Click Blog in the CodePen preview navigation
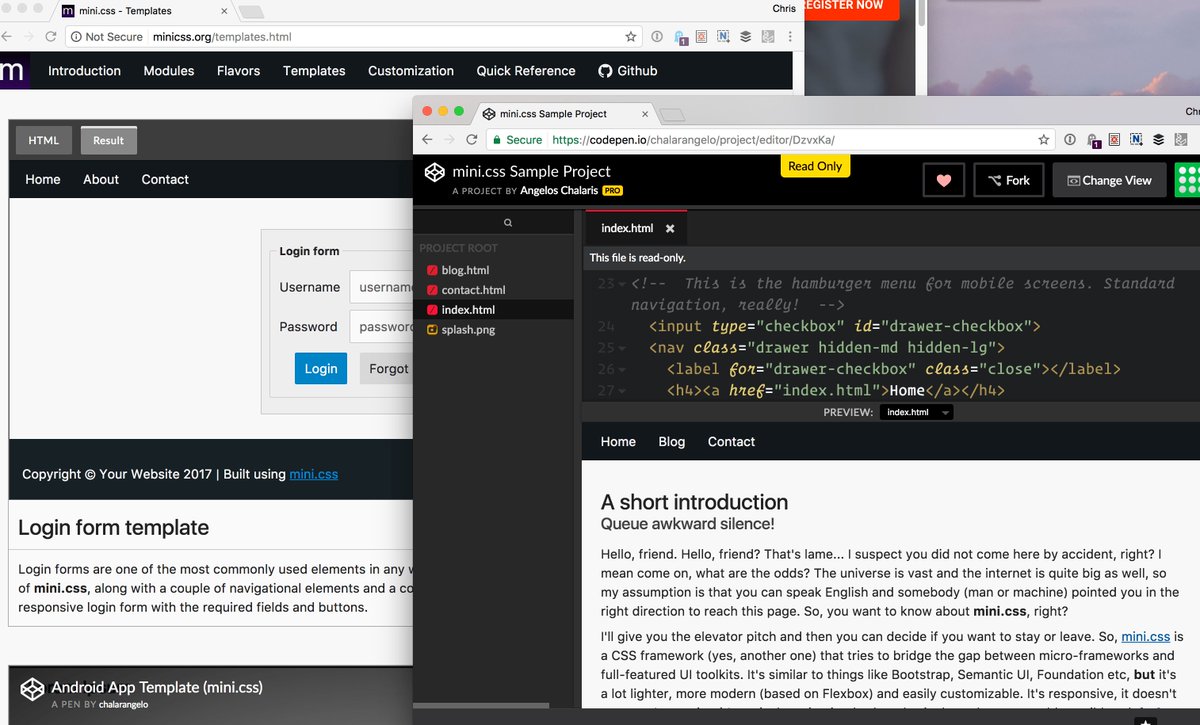The width and height of the screenshot is (1200, 725). [672, 442]
